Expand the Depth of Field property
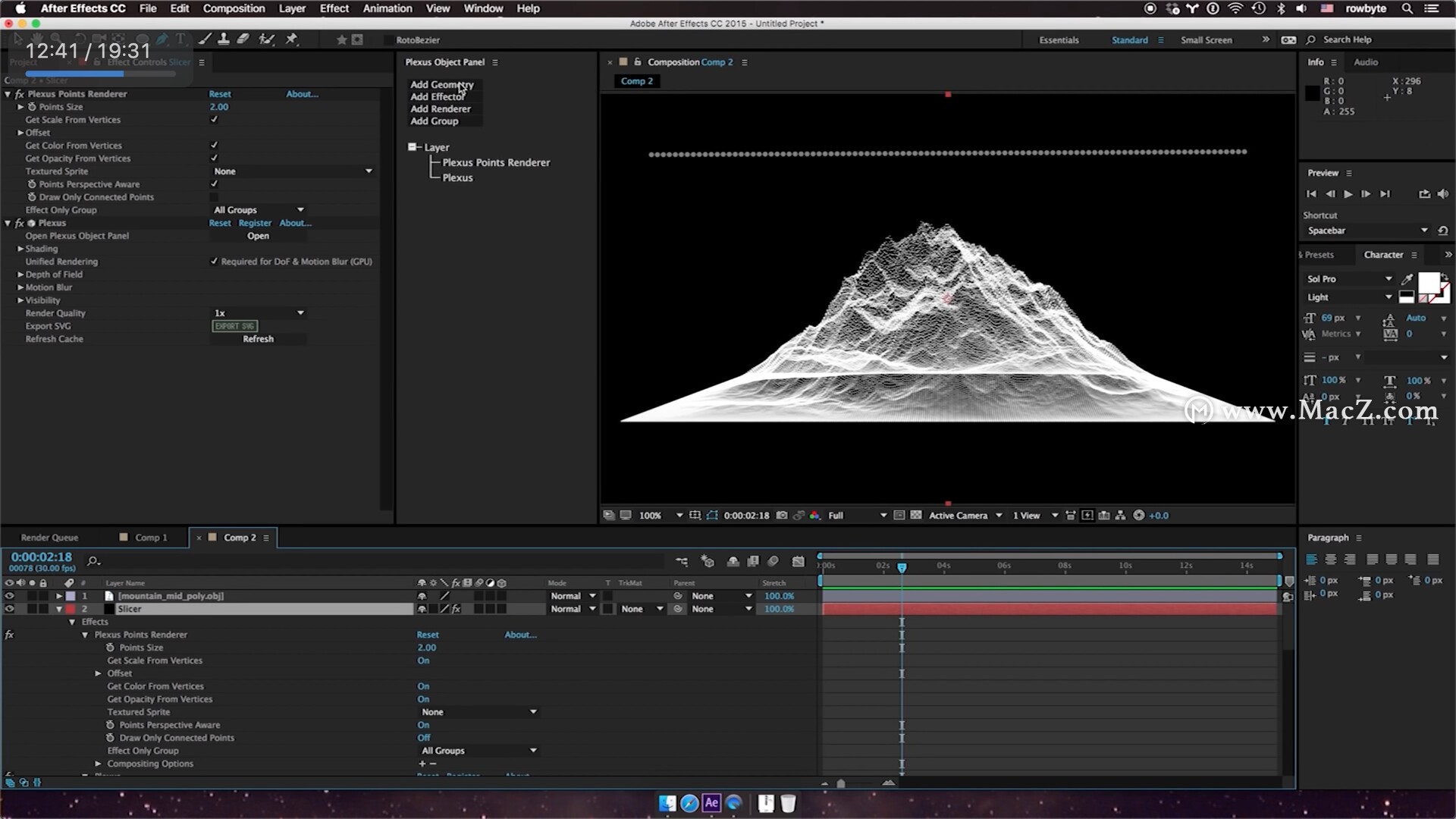The image size is (1456, 819). pyautogui.click(x=20, y=275)
